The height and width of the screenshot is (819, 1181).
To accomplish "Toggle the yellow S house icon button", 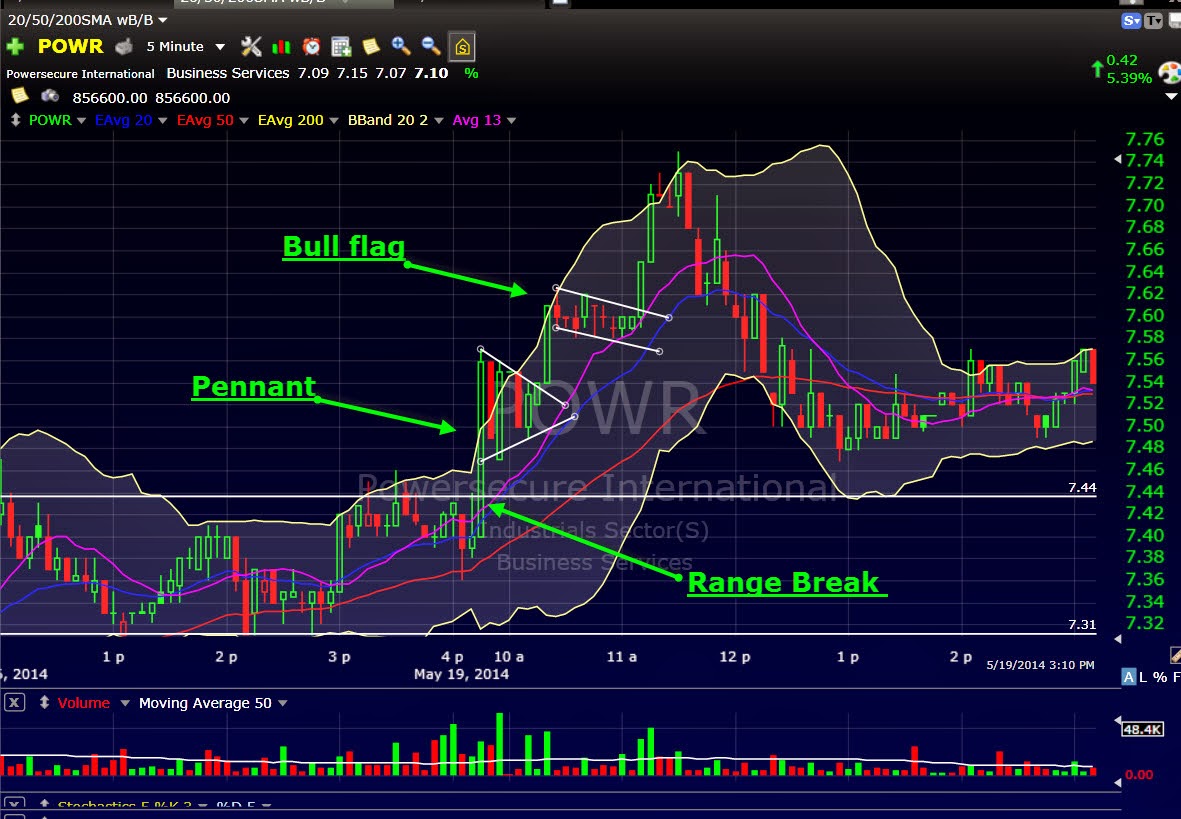I will (462, 47).
